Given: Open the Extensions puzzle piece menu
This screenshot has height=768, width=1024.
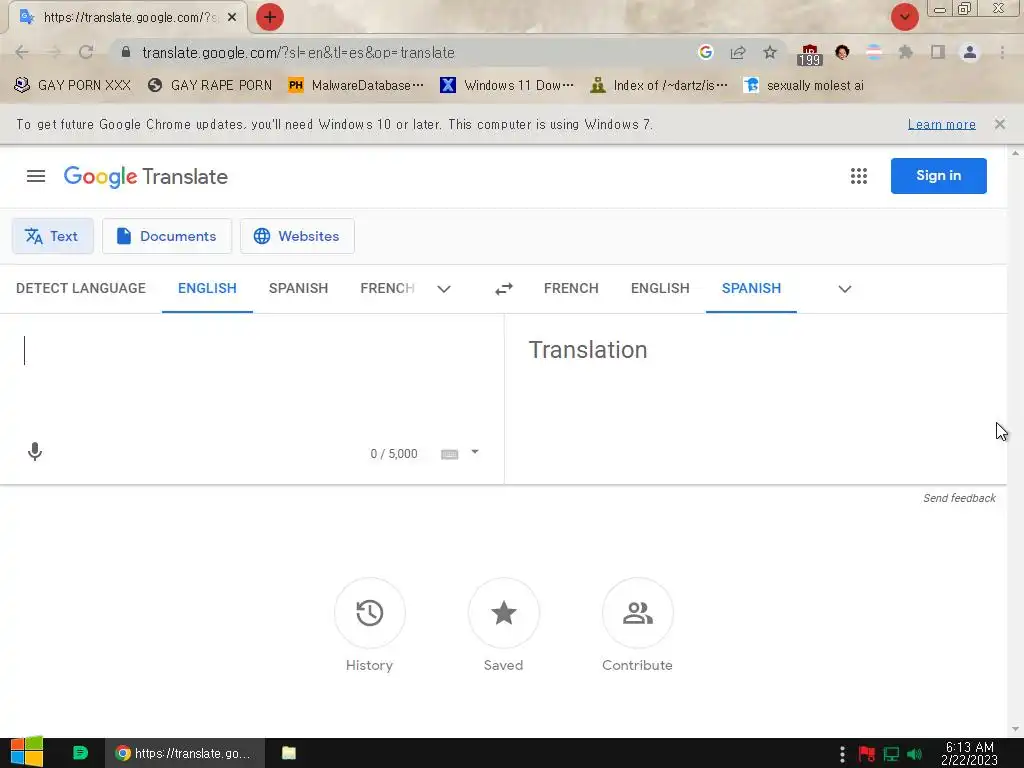Looking at the screenshot, I should click(x=906, y=52).
